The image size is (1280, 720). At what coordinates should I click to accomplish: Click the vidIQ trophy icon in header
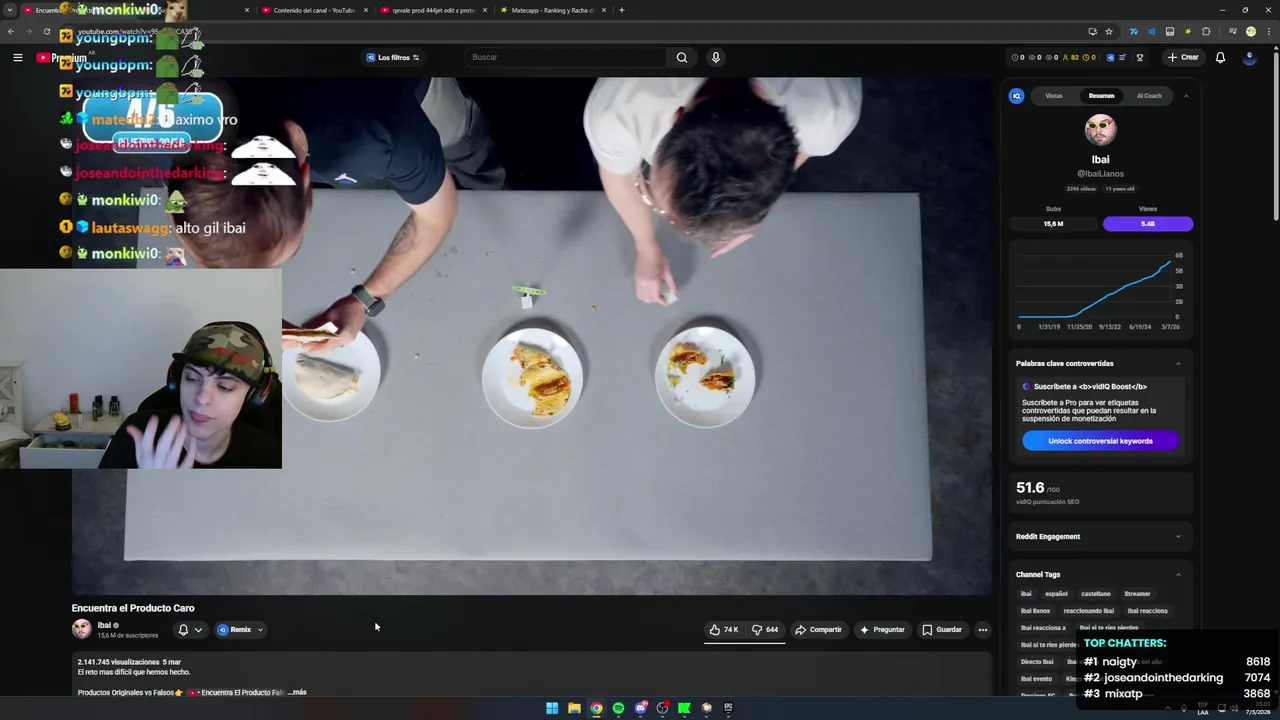tap(1140, 57)
